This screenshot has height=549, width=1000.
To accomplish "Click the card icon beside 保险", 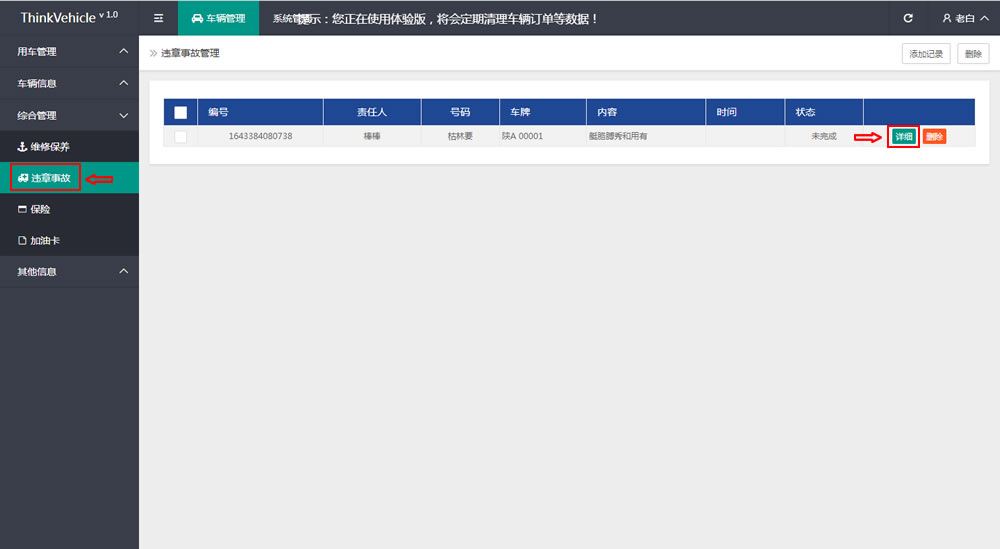I will pyautogui.click(x=22, y=209).
